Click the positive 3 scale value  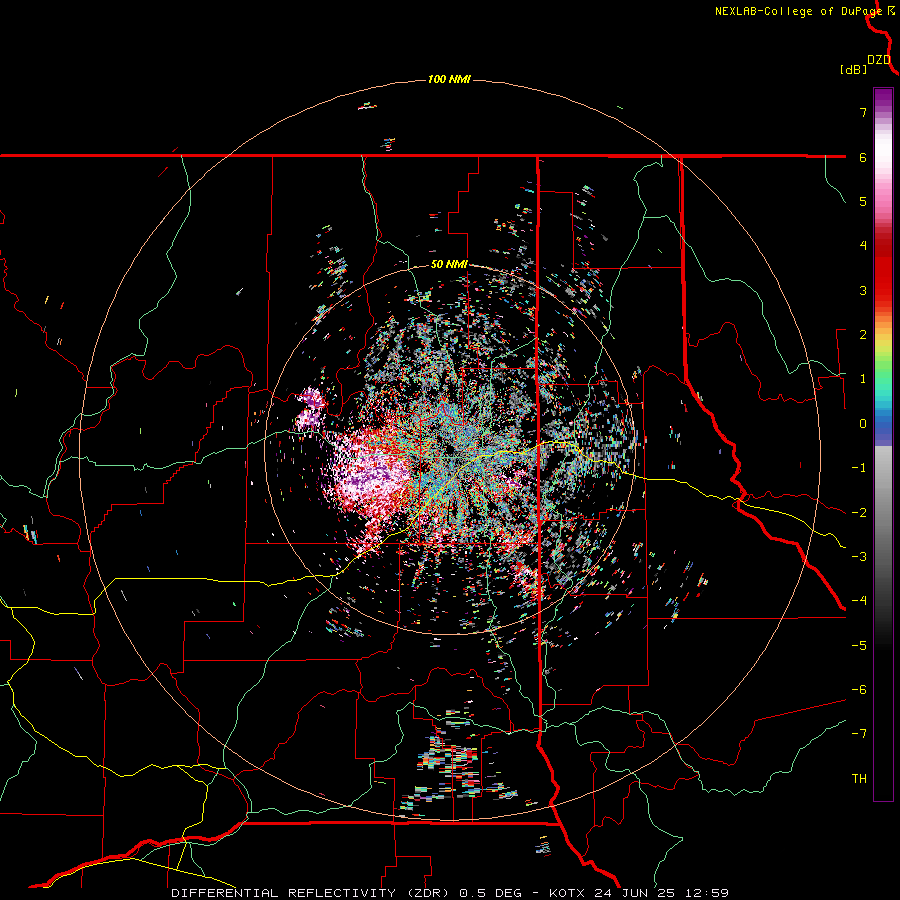click(863, 290)
